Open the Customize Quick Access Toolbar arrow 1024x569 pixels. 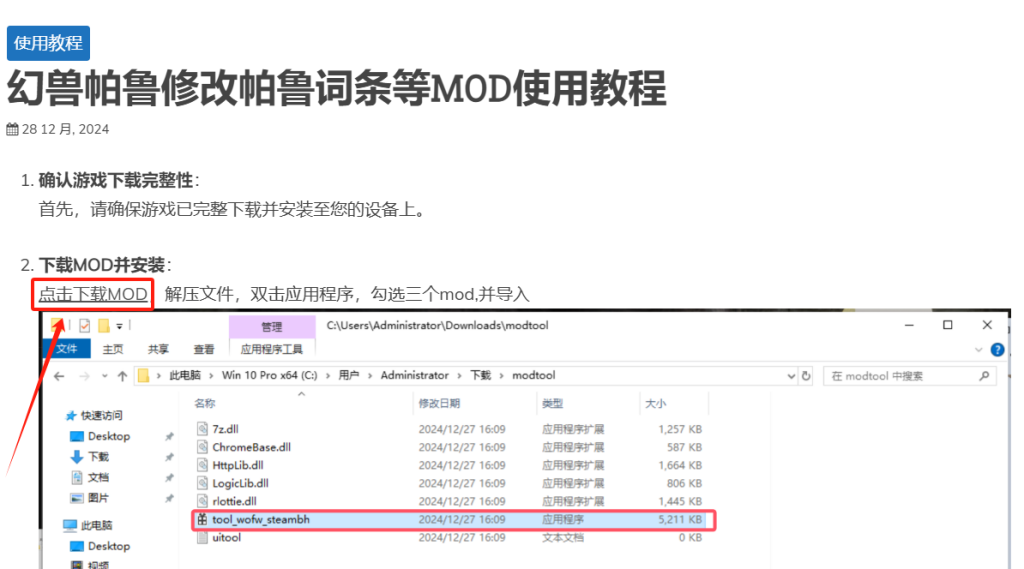click(120, 326)
